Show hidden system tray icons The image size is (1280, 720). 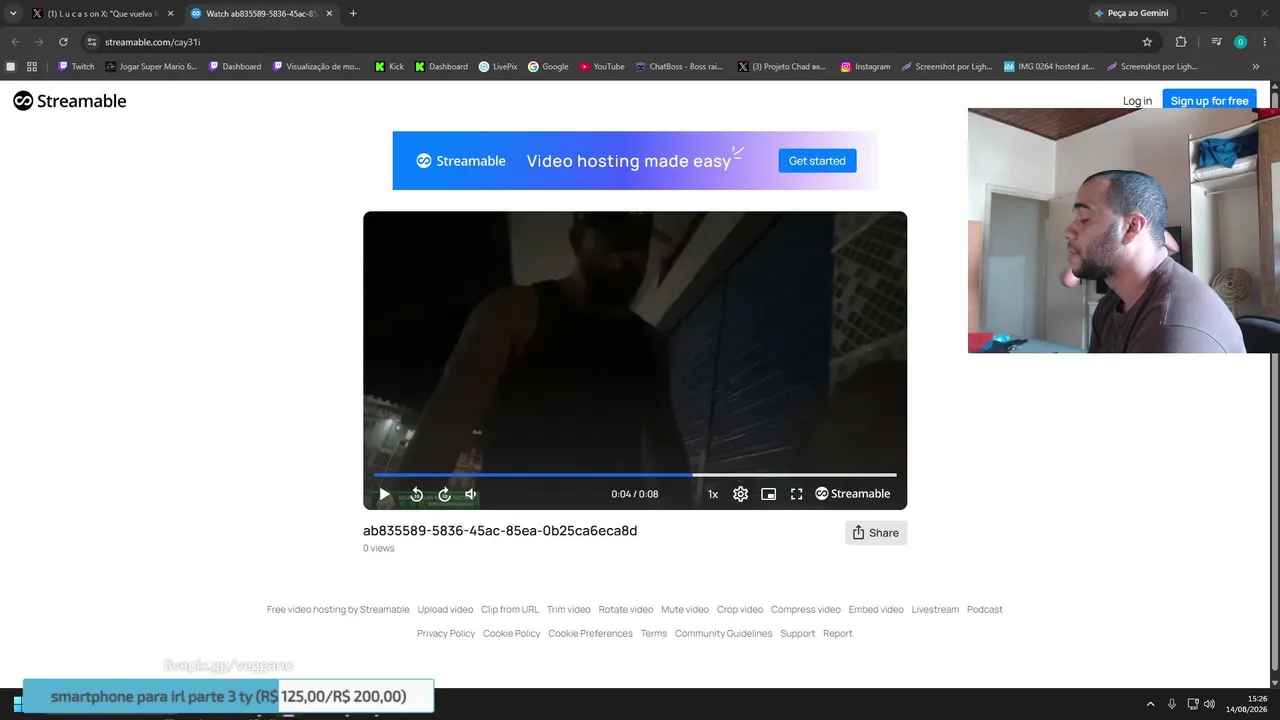point(1150,704)
